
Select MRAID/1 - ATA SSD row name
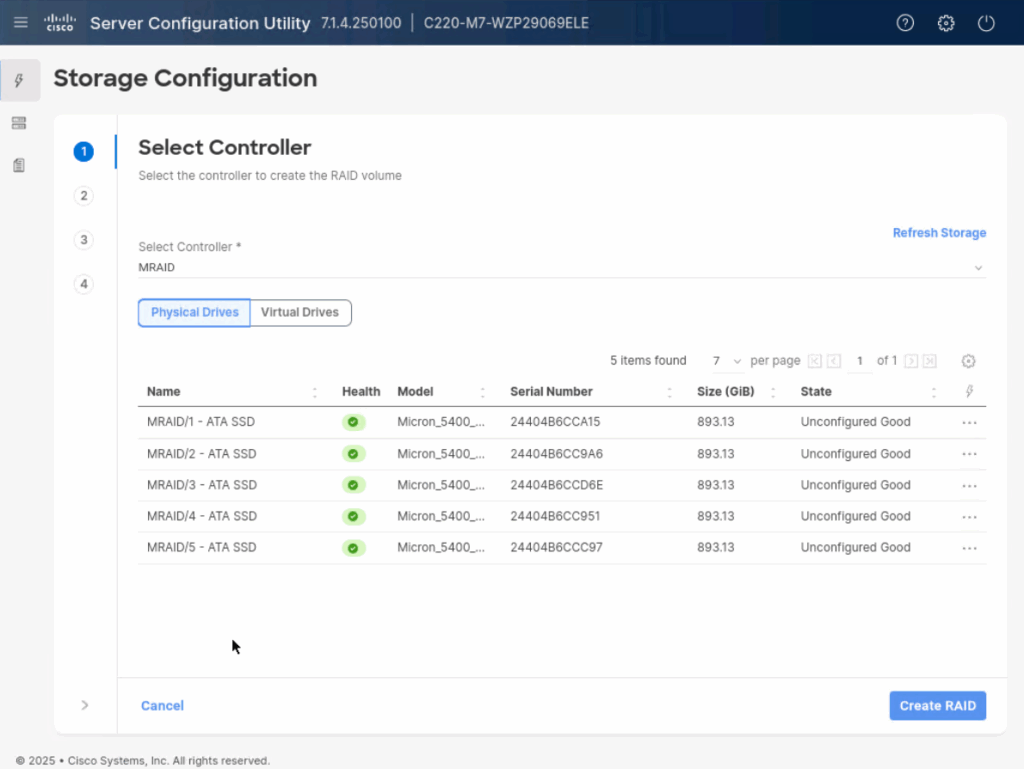[201, 422]
